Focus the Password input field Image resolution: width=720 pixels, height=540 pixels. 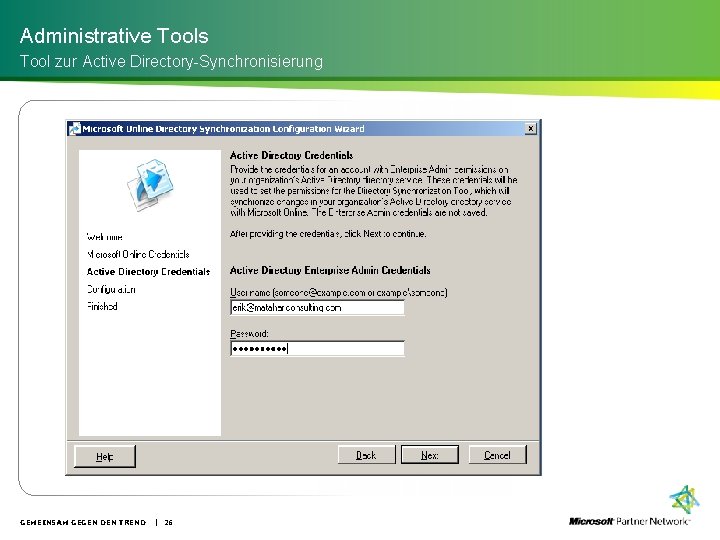(x=317, y=349)
